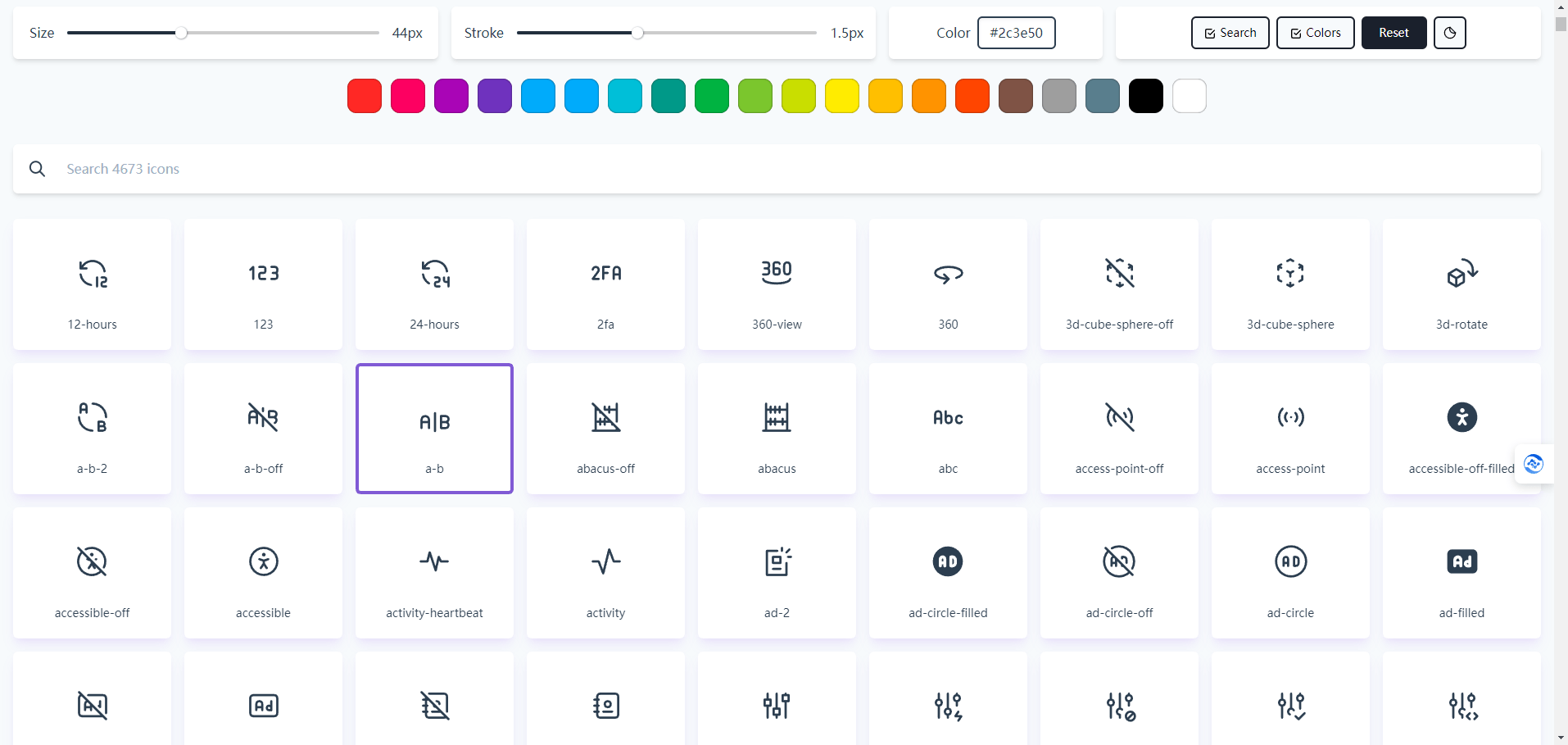This screenshot has width=1568, height=745.
Task: Select the activity-heartbeat icon
Action: (x=434, y=573)
